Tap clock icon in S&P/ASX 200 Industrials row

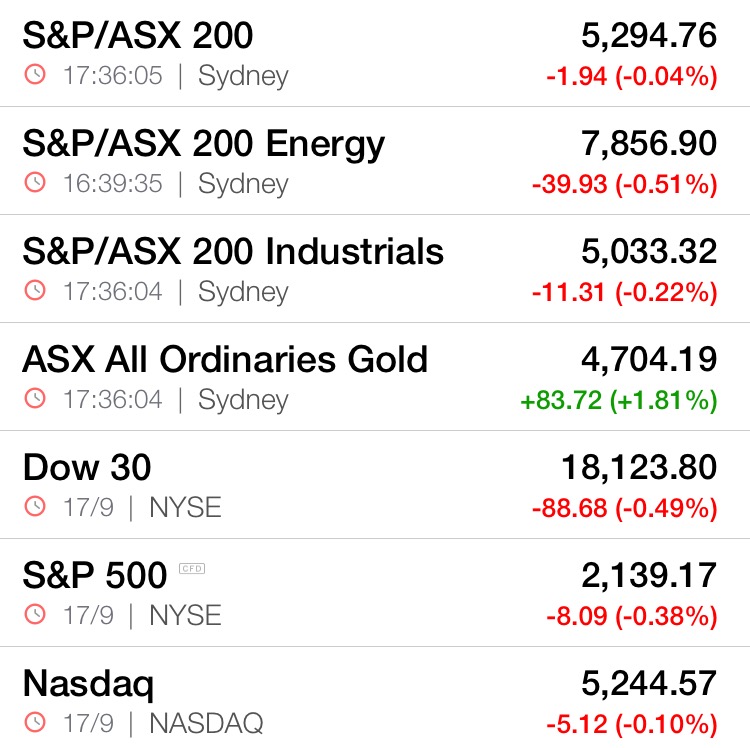coord(35,290)
